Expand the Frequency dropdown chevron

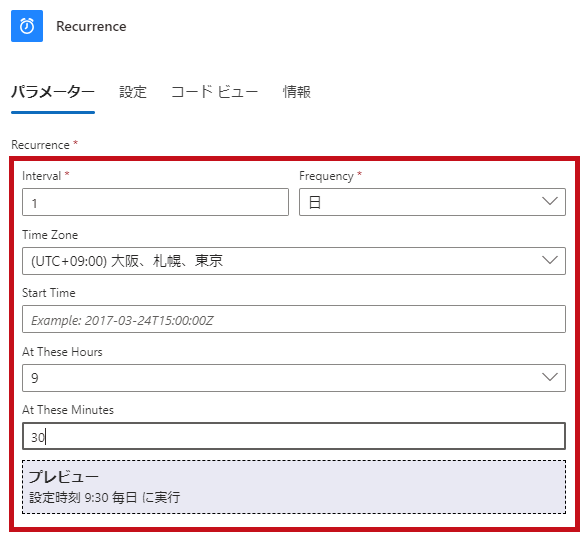coord(550,201)
